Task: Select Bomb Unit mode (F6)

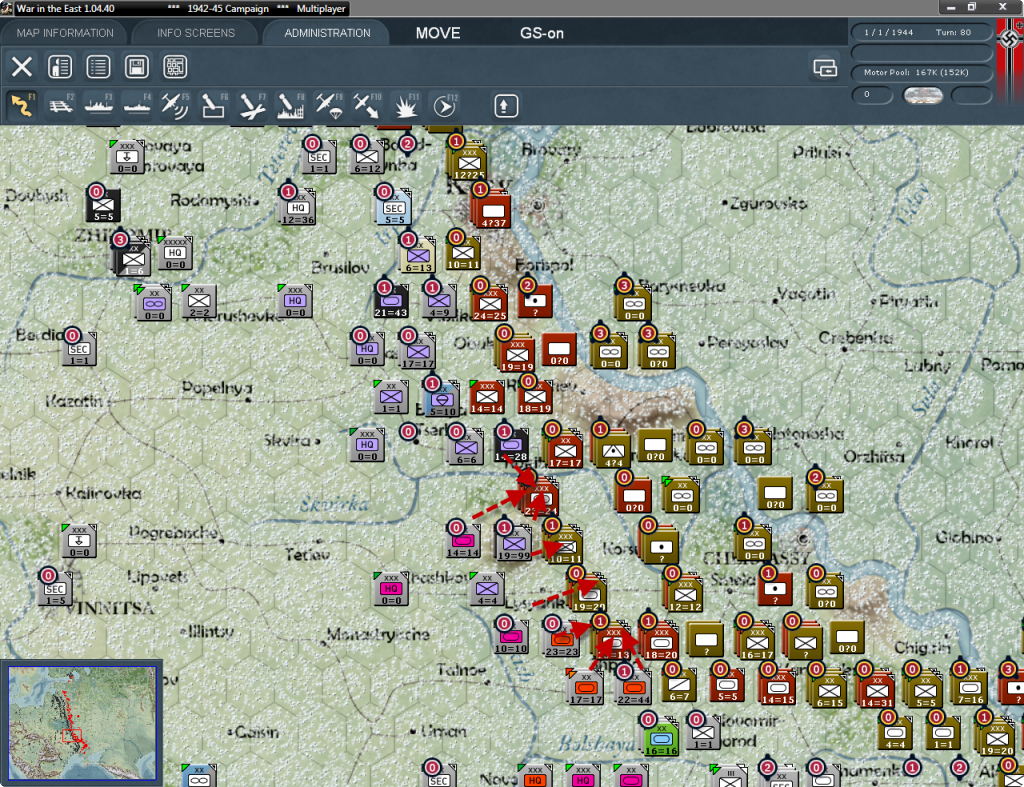Action: (214, 106)
